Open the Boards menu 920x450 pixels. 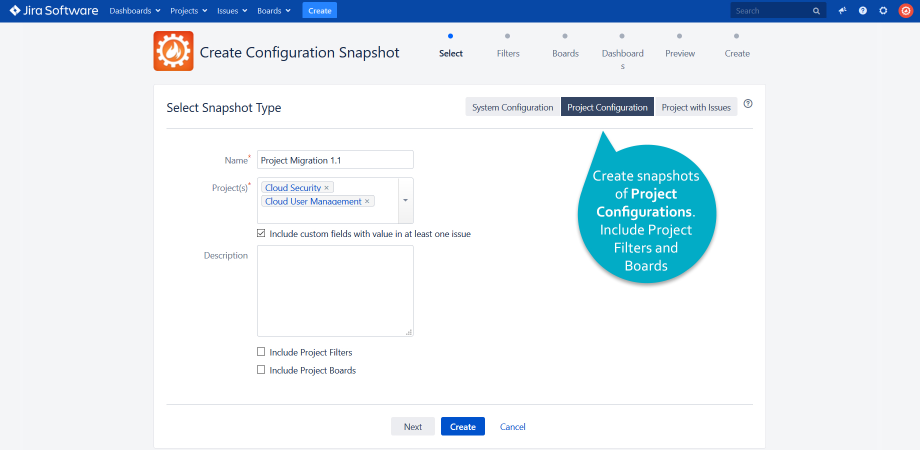coord(274,11)
